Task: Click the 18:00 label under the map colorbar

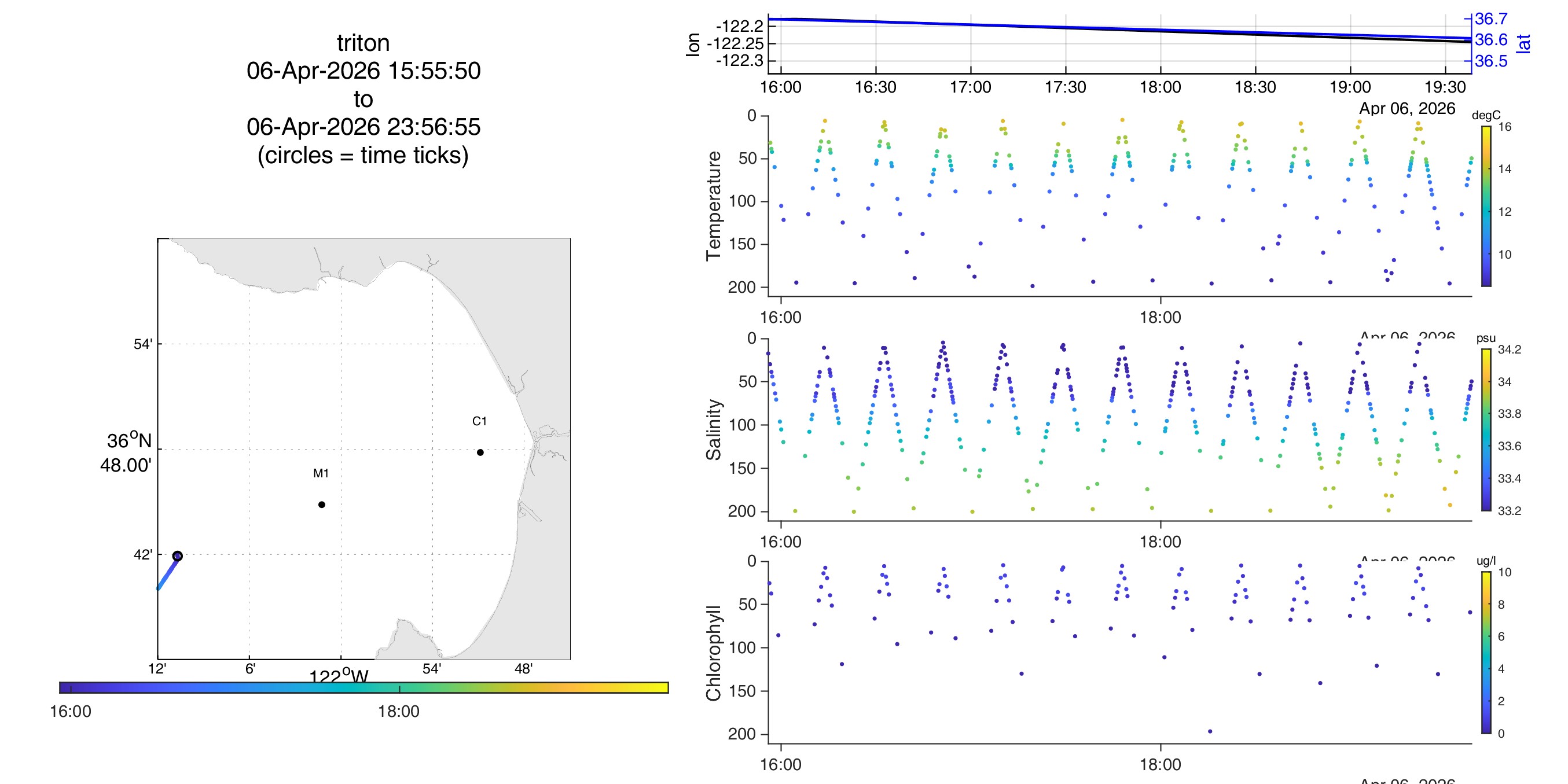Action: pos(399,711)
